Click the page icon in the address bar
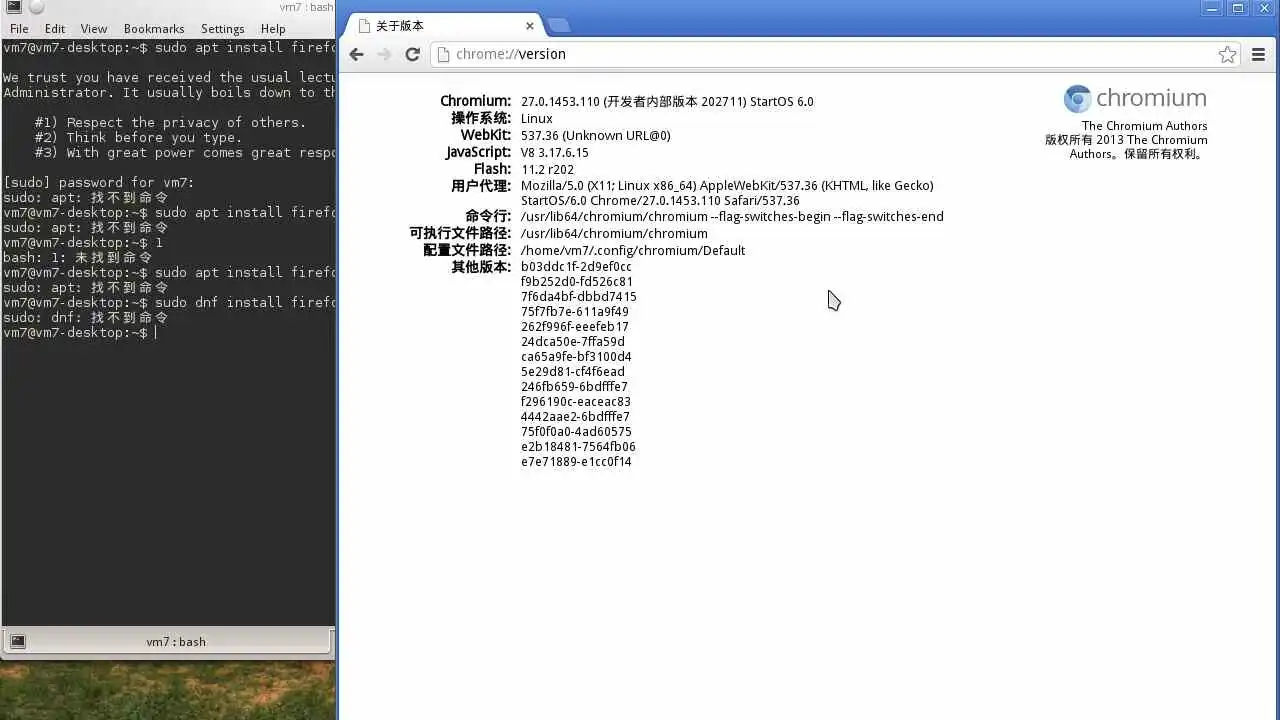The height and width of the screenshot is (720, 1280). click(444, 54)
